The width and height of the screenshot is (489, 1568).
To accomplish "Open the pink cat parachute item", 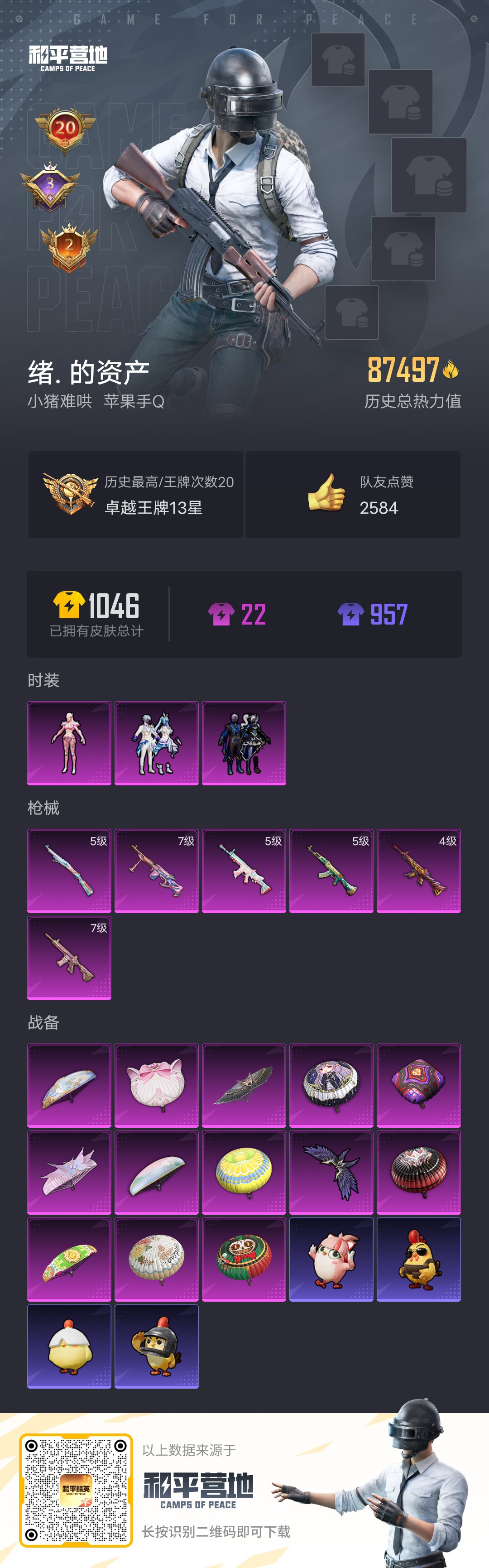I will [157, 1085].
